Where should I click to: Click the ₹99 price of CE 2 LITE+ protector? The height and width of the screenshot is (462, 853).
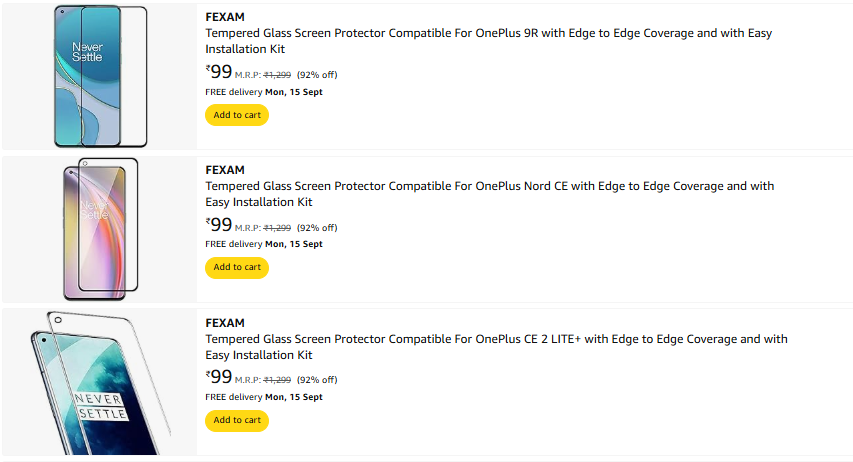pos(219,377)
